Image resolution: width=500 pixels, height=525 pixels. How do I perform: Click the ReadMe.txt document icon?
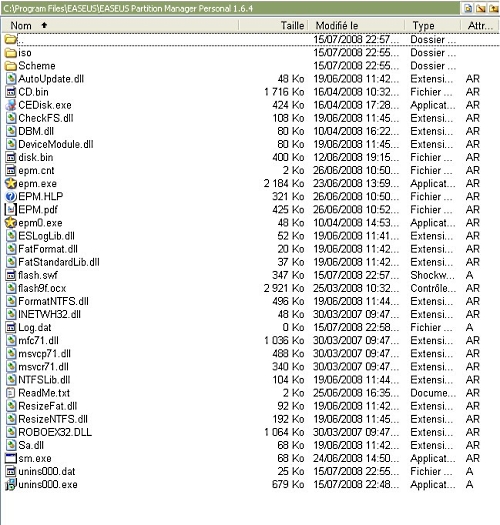tap(11, 393)
